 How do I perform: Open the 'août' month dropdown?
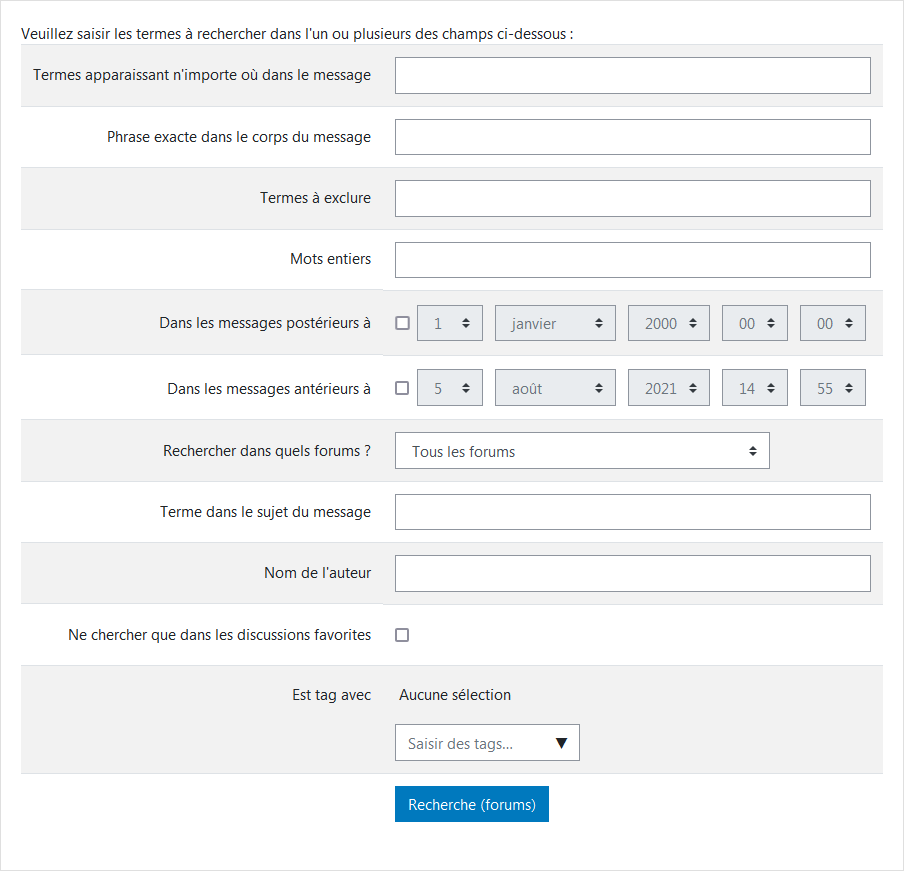pos(555,388)
